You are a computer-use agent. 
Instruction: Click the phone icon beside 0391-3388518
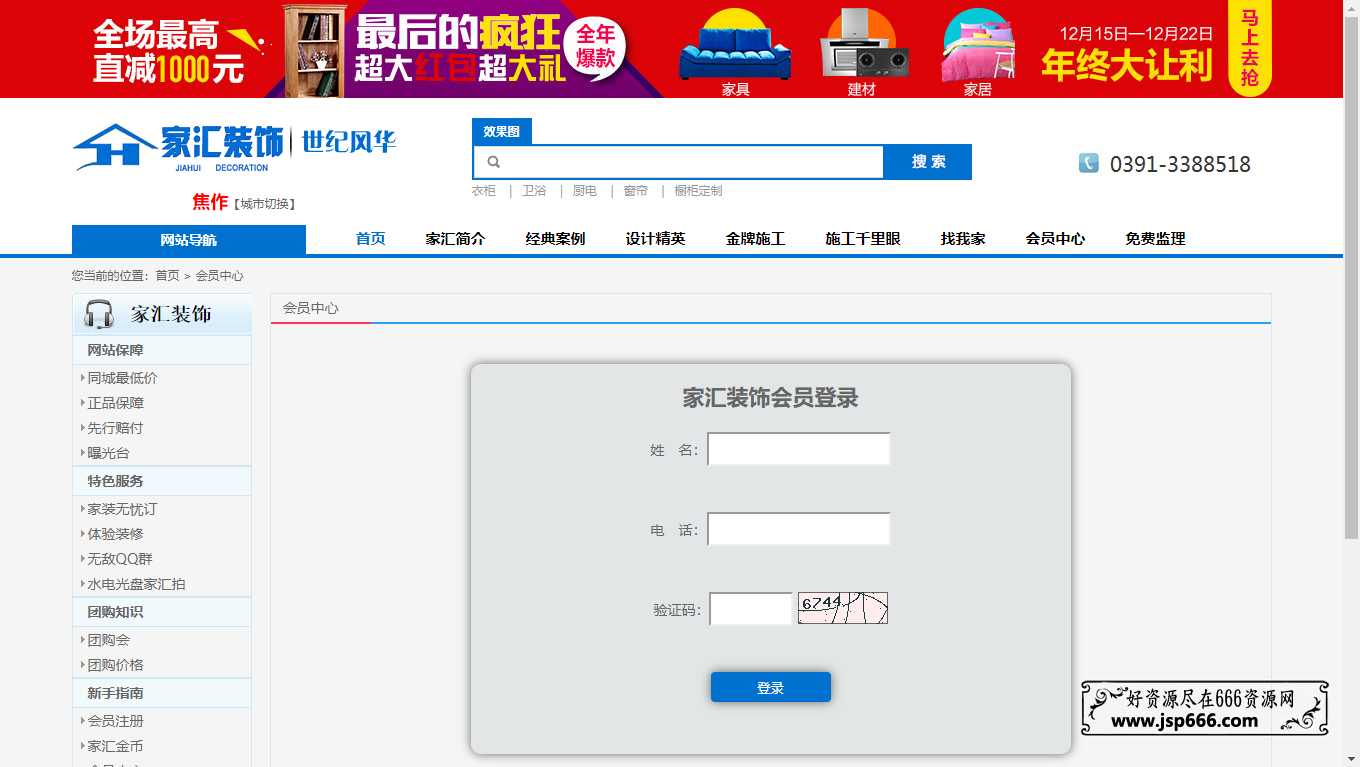(x=1088, y=163)
